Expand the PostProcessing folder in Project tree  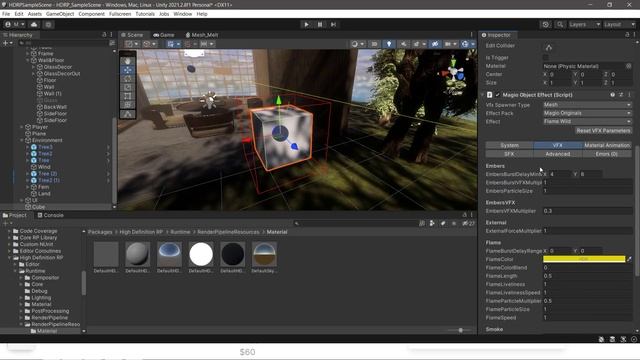tap(21, 311)
